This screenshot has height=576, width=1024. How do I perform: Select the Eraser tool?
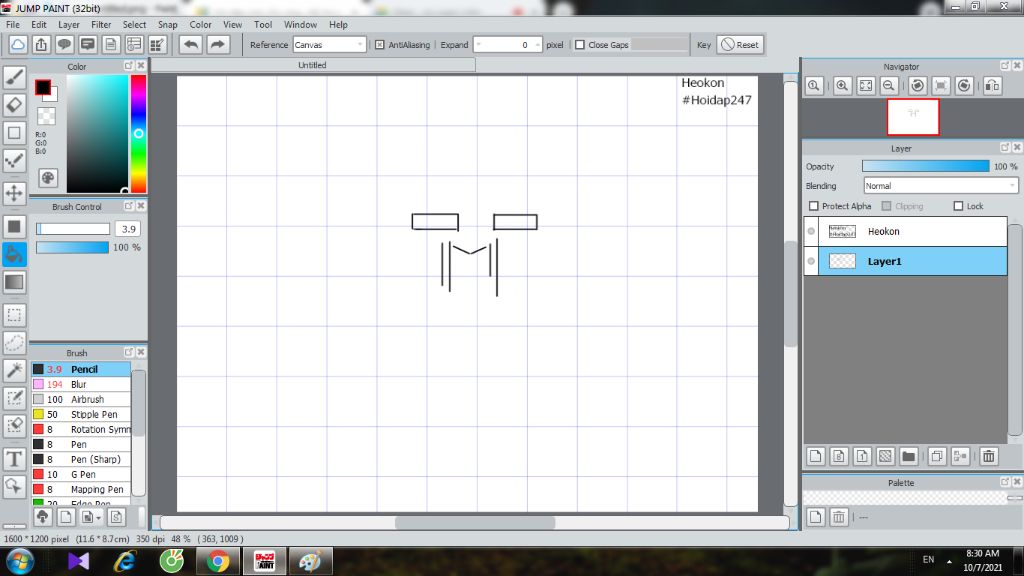14,104
